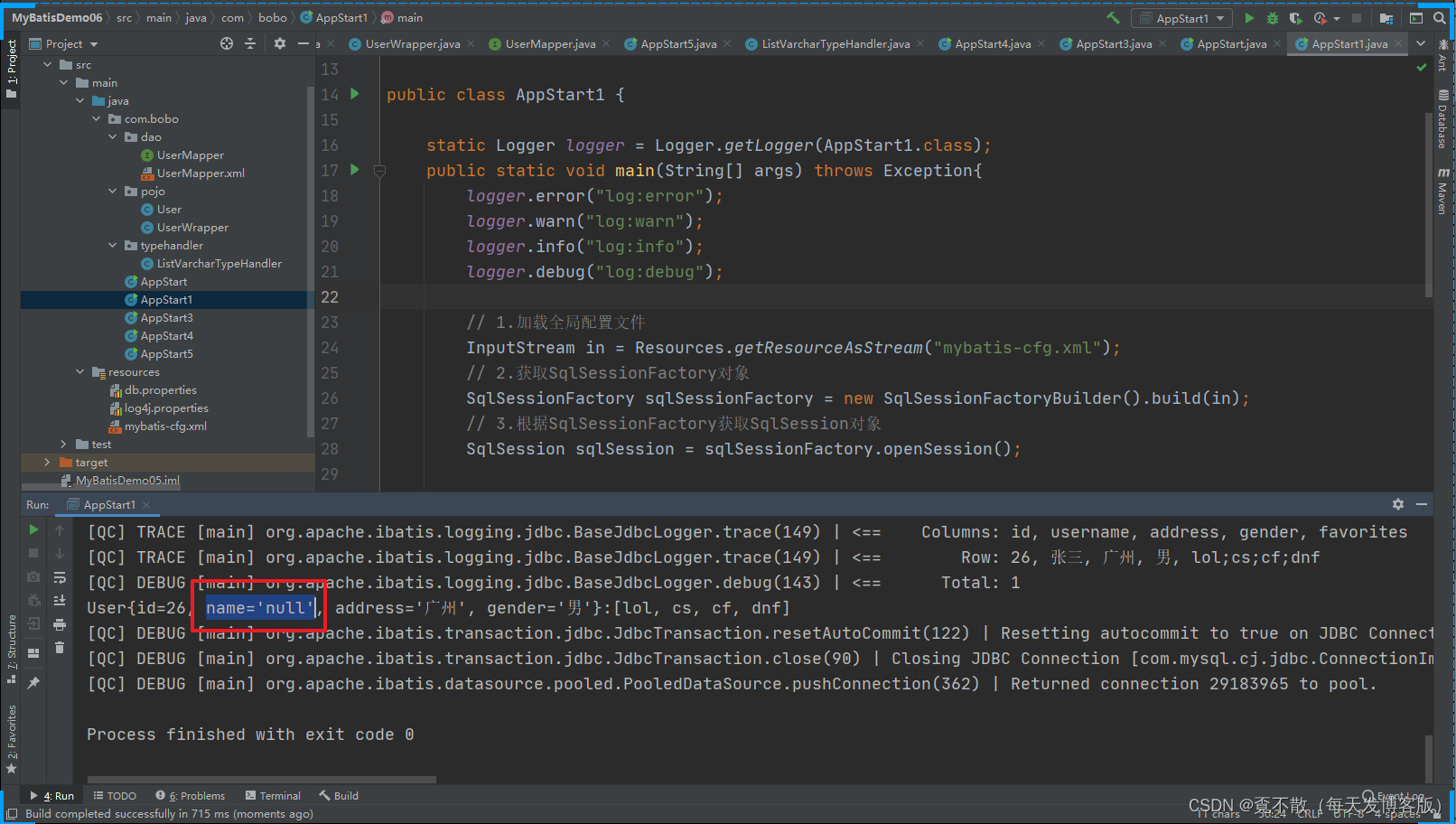This screenshot has width=1456, height=824.
Task: Toggle soft-wrap in the console output
Action: (60, 579)
